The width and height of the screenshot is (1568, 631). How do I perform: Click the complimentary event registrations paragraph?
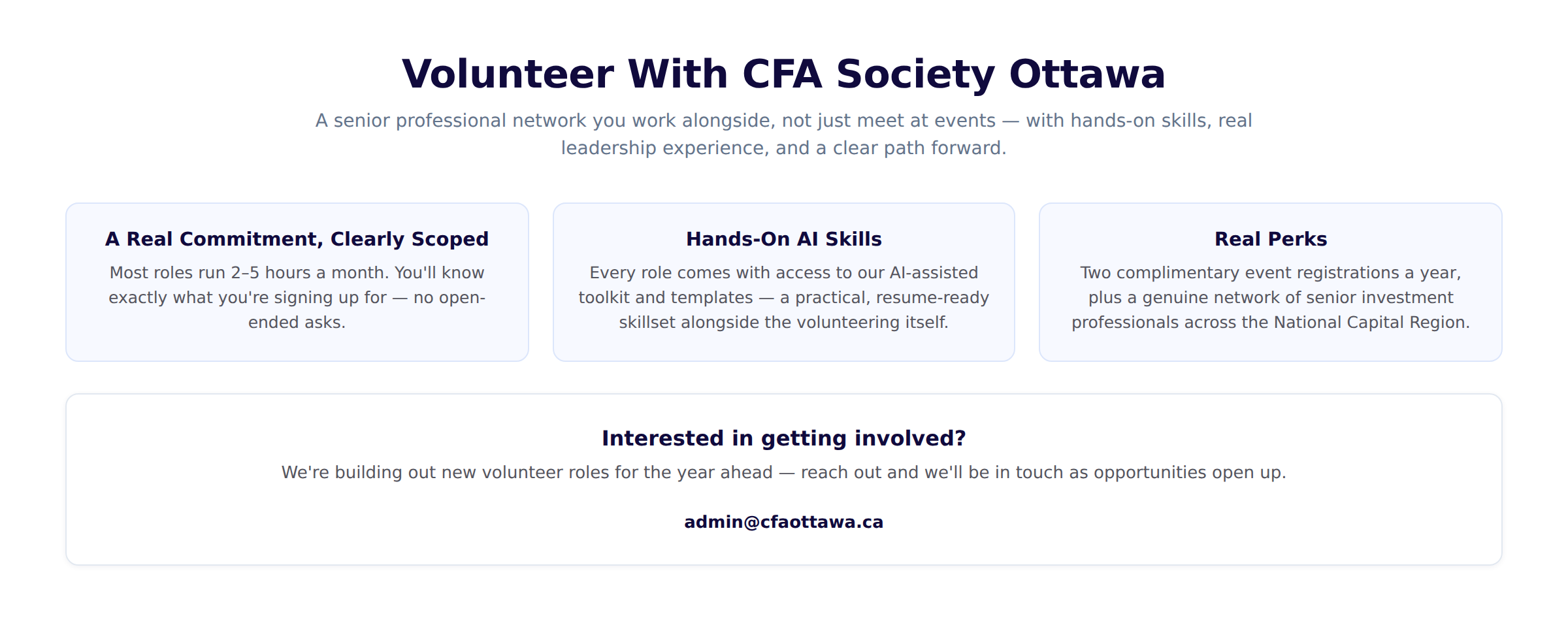(x=1271, y=297)
